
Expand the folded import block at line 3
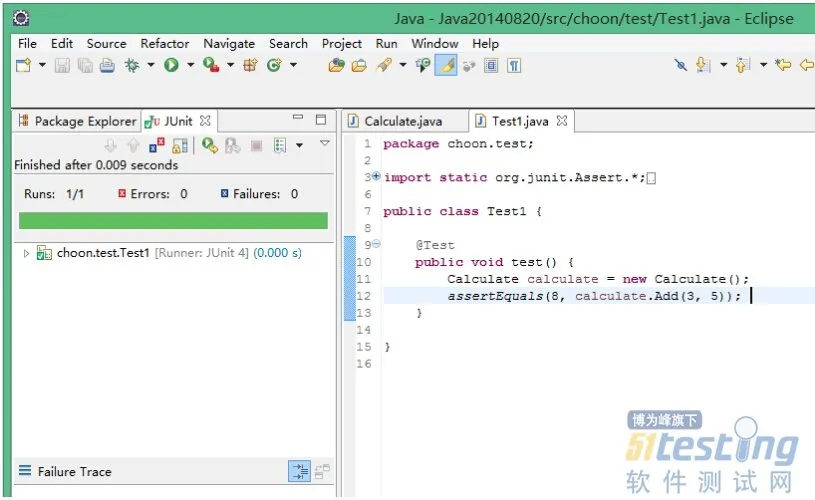(376, 176)
